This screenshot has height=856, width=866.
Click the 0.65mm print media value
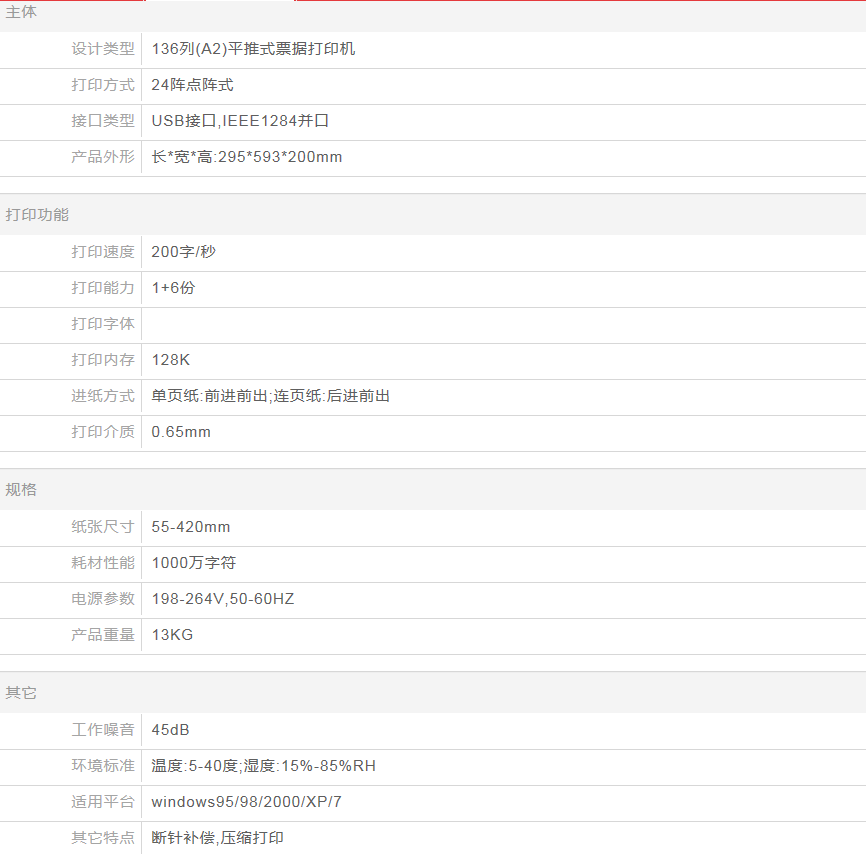click(x=181, y=432)
